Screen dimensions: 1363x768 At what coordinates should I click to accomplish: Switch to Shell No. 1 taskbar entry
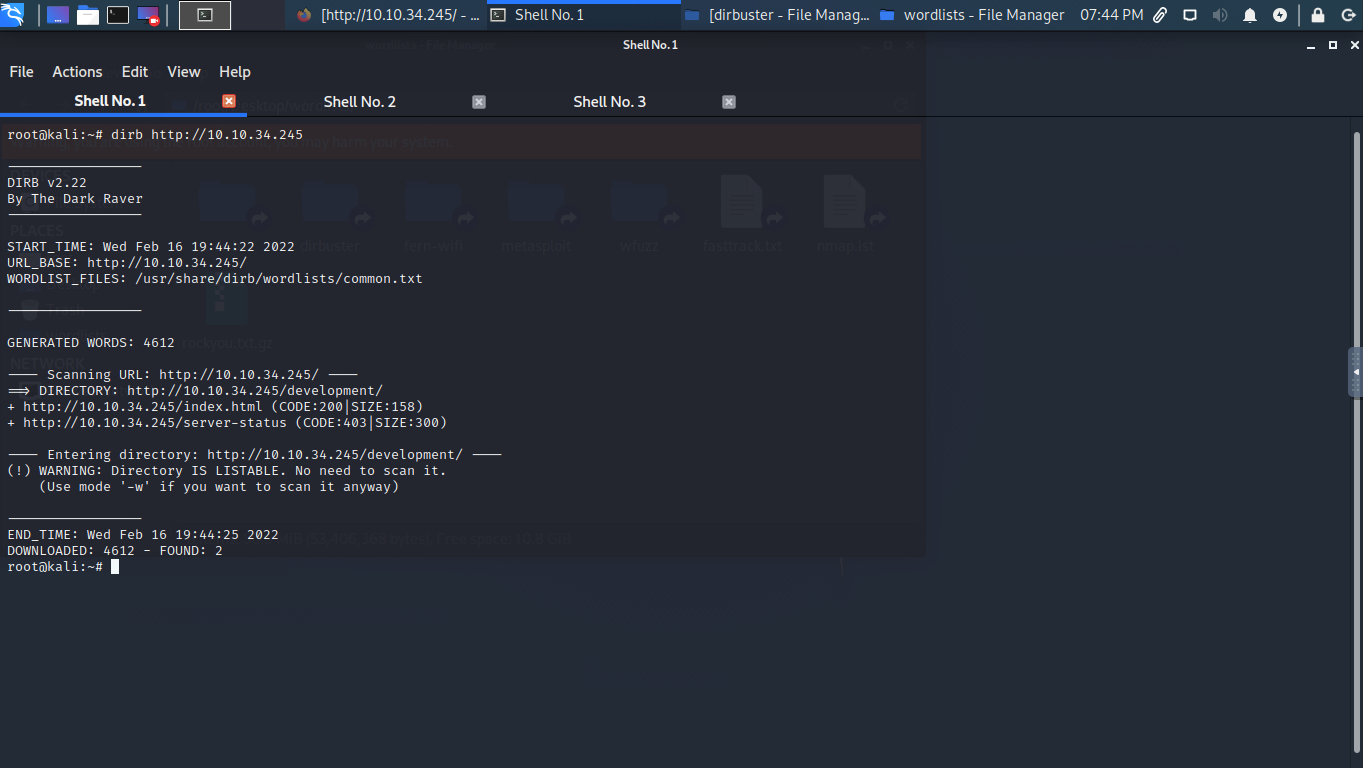(x=585, y=15)
